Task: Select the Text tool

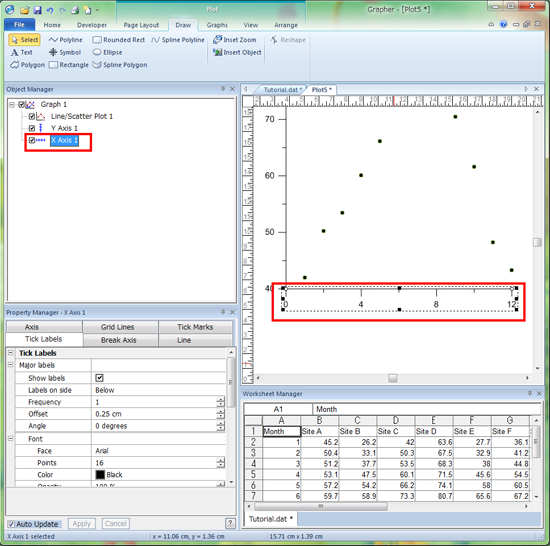Action: 22,53
